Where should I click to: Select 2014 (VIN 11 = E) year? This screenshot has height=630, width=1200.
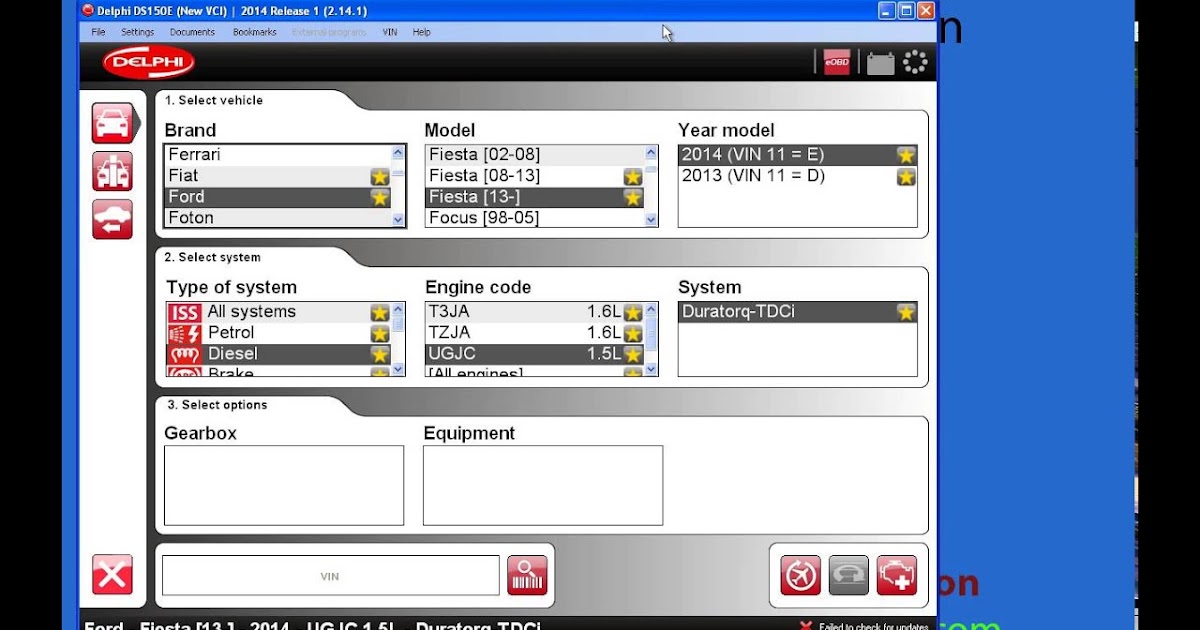click(797, 155)
